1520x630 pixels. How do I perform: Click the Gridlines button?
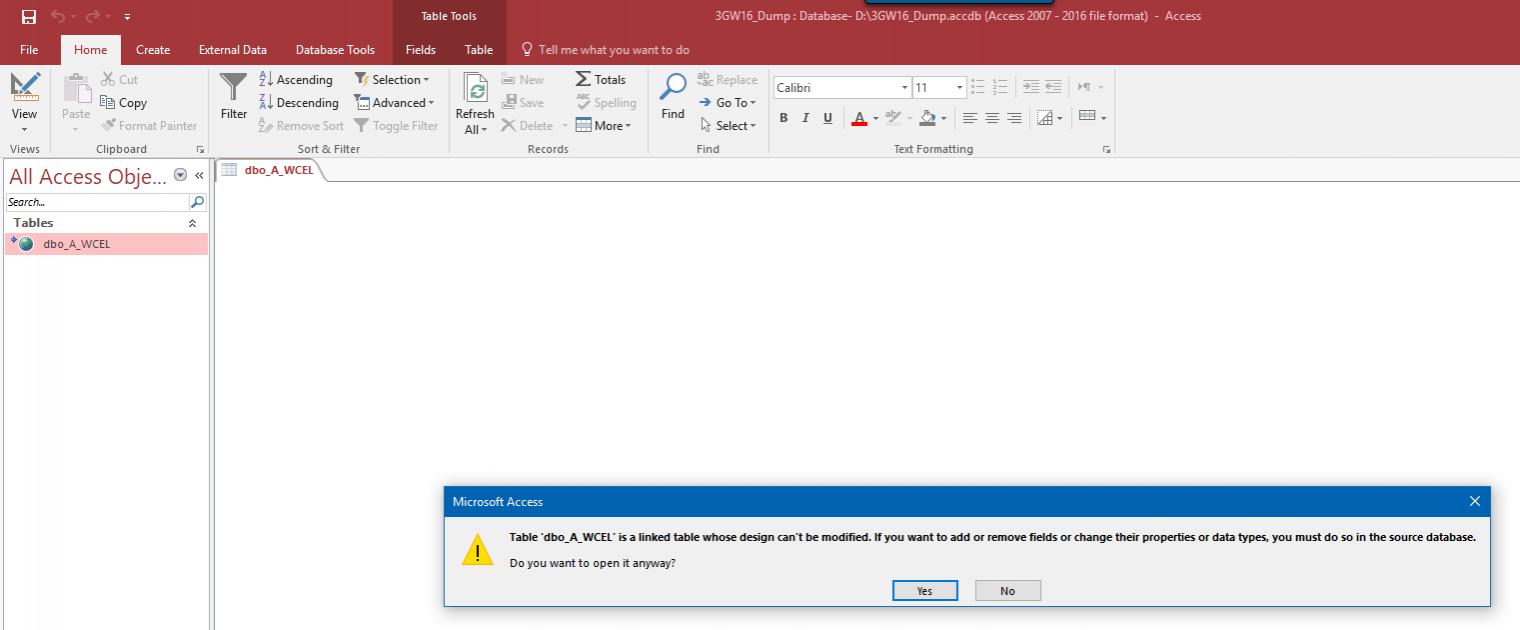tap(1049, 118)
